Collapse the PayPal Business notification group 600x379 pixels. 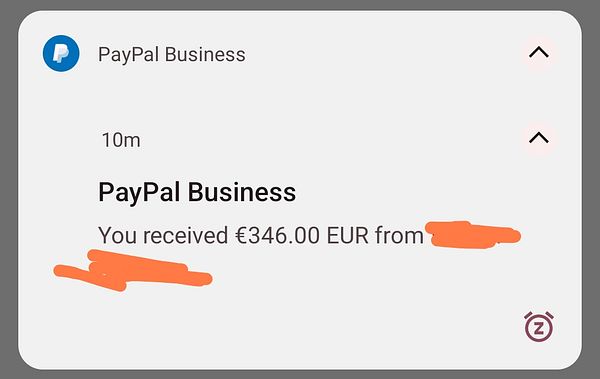click(x=539, y=52)
